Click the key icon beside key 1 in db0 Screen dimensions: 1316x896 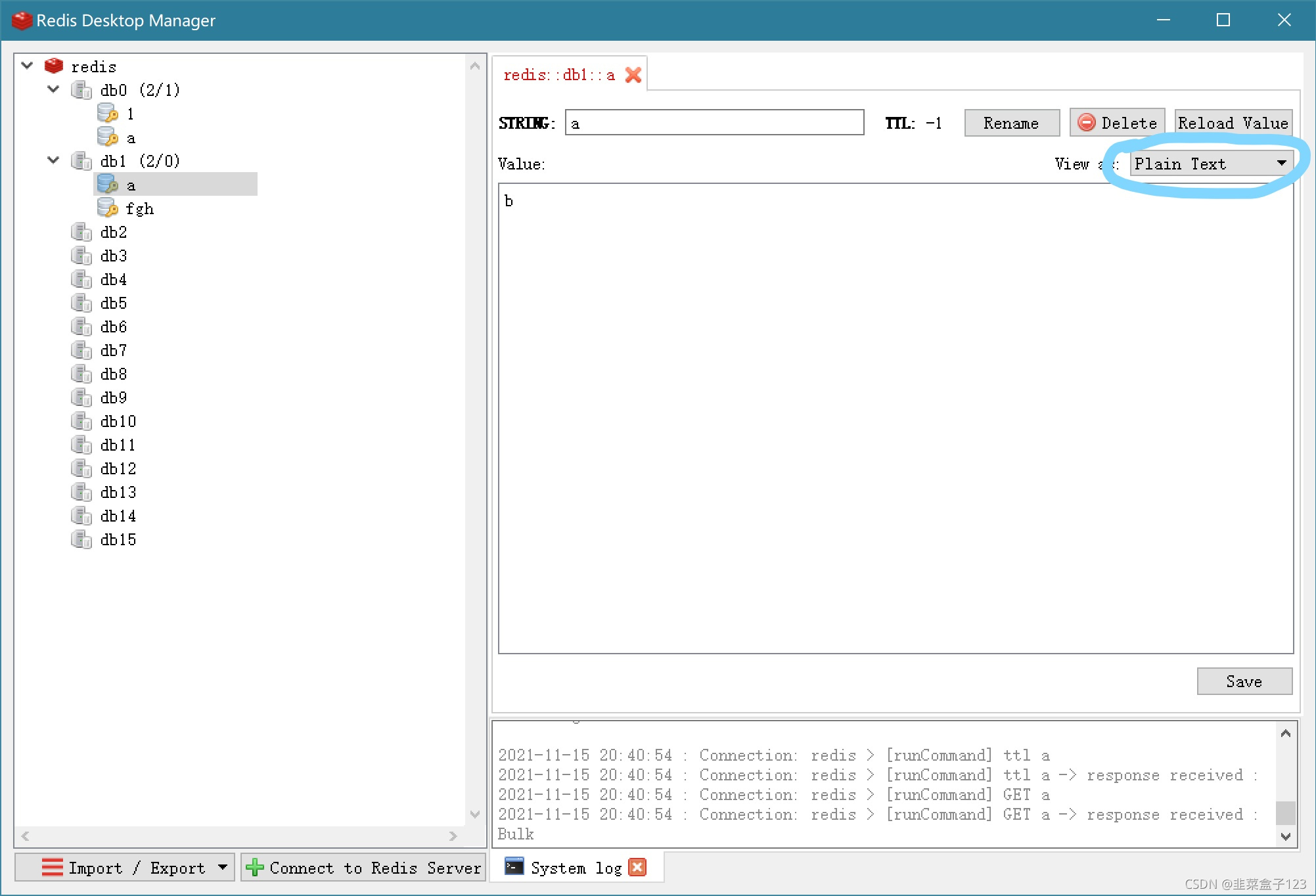pyautogui.click(x=108, y=114)
